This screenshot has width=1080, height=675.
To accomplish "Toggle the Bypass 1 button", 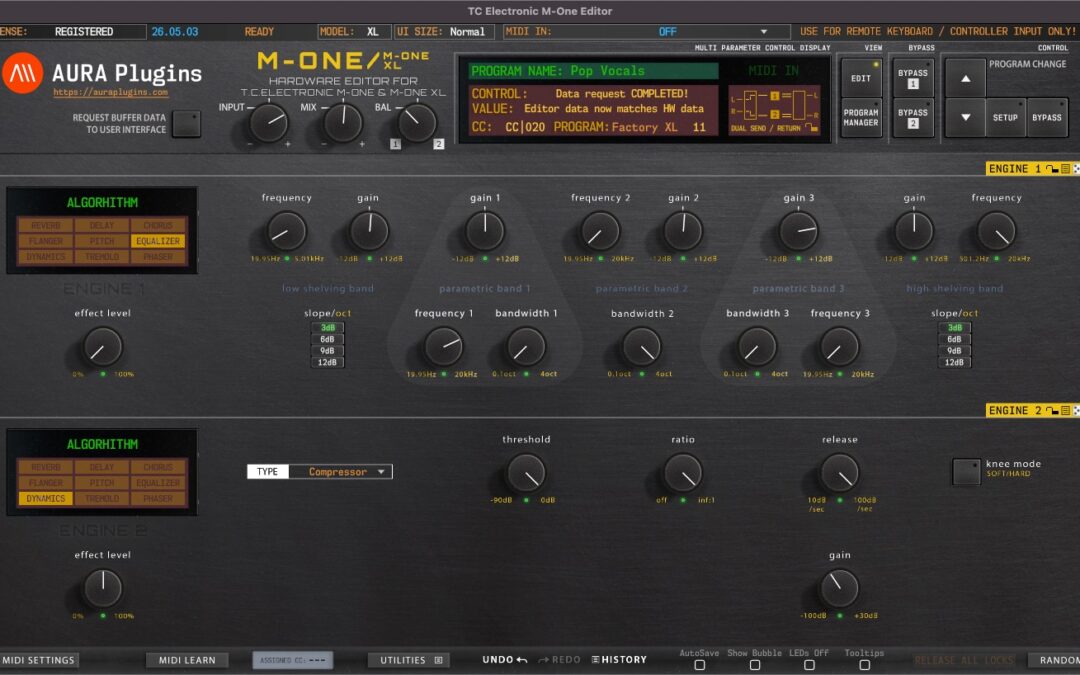I will pyautogui.click(x=912, y=78).
